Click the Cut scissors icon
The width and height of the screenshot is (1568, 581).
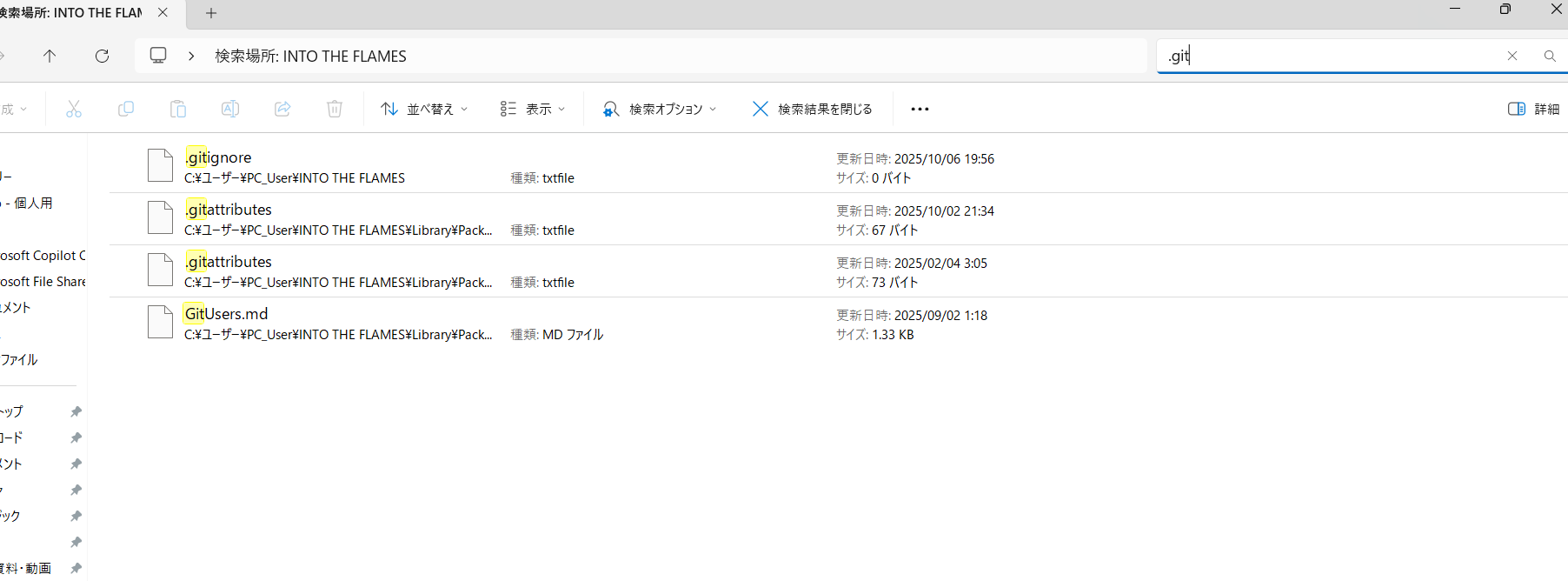coord(74,109)
